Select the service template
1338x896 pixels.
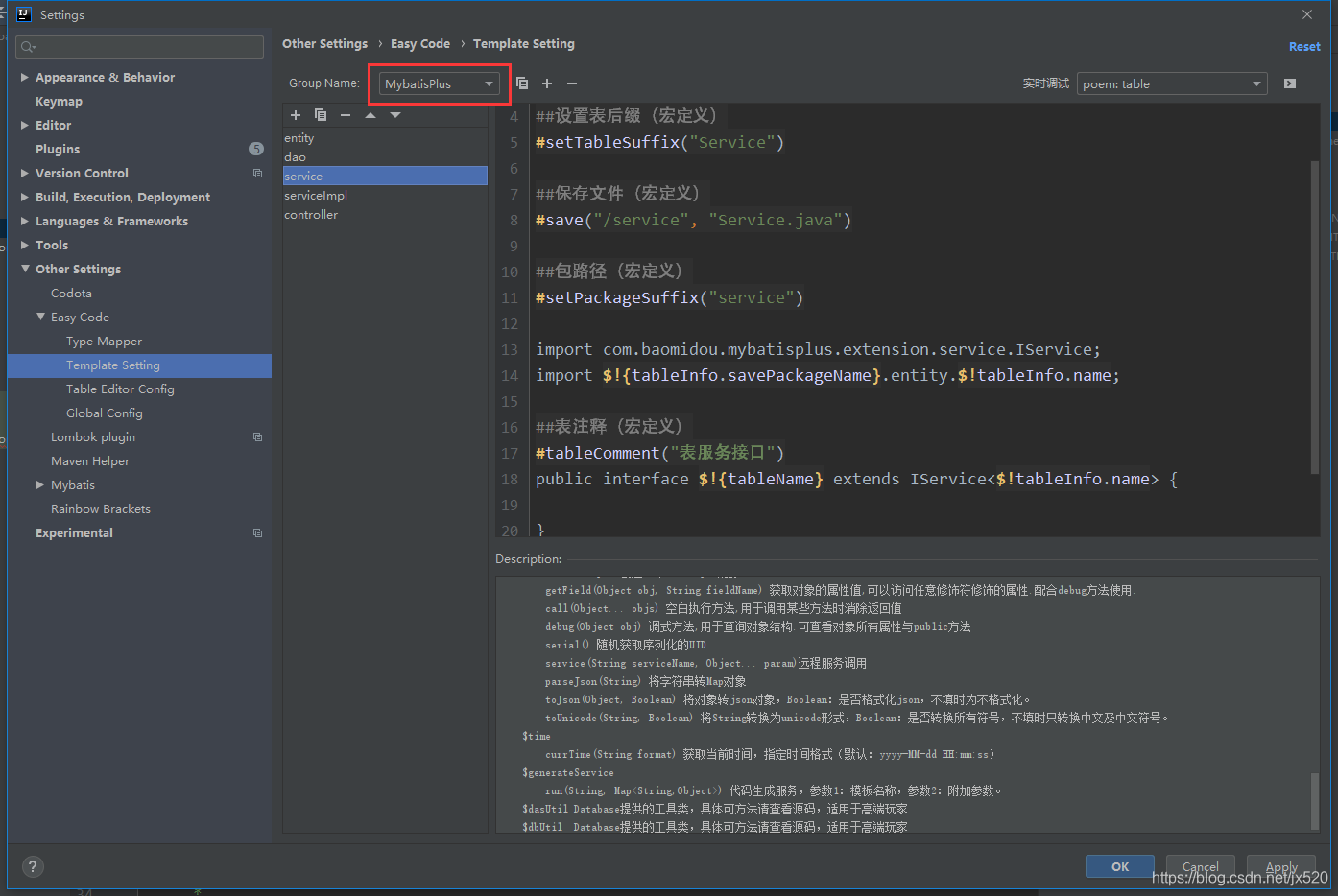385,176
